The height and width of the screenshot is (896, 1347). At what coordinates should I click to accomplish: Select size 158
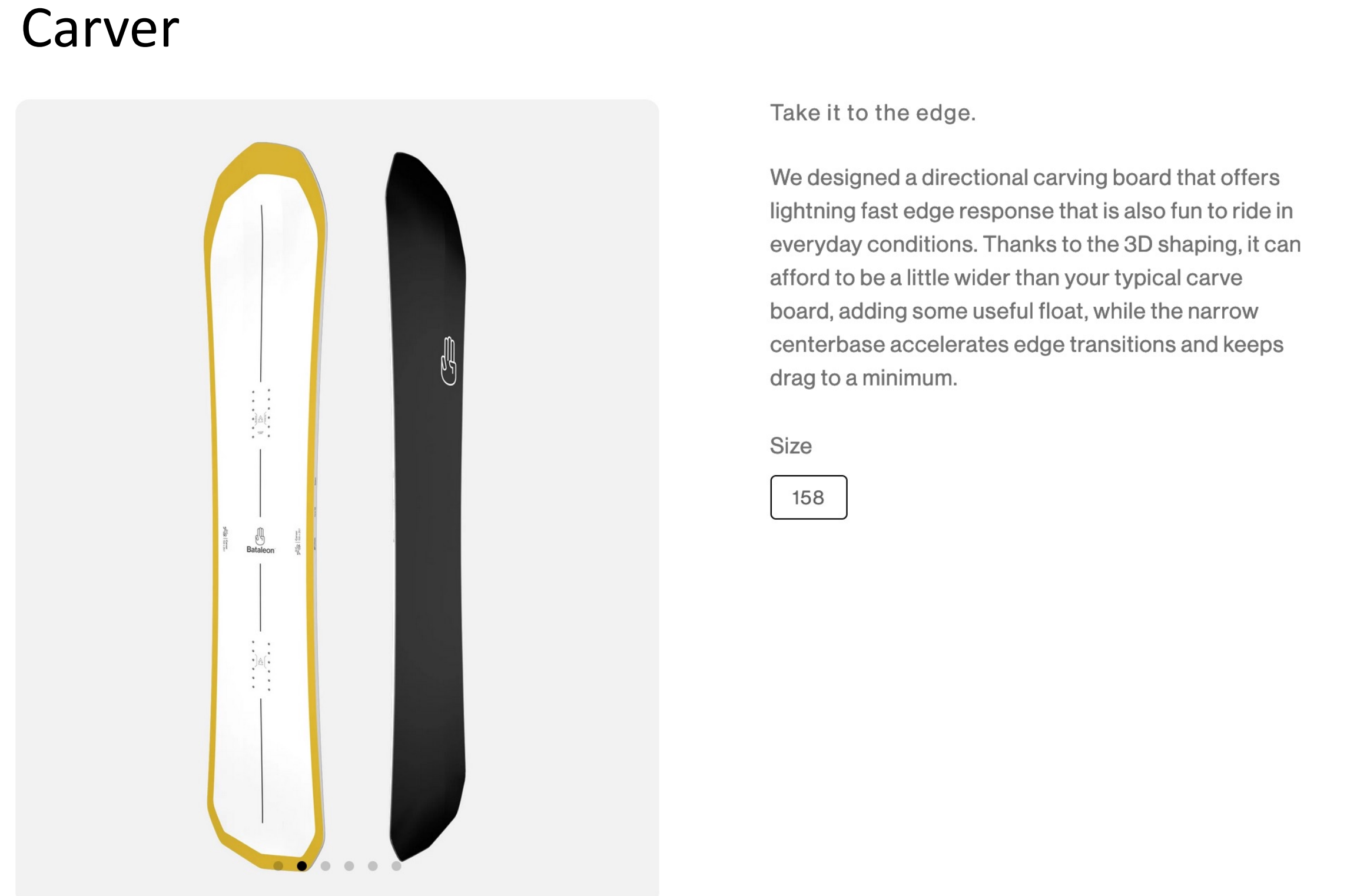808,497
